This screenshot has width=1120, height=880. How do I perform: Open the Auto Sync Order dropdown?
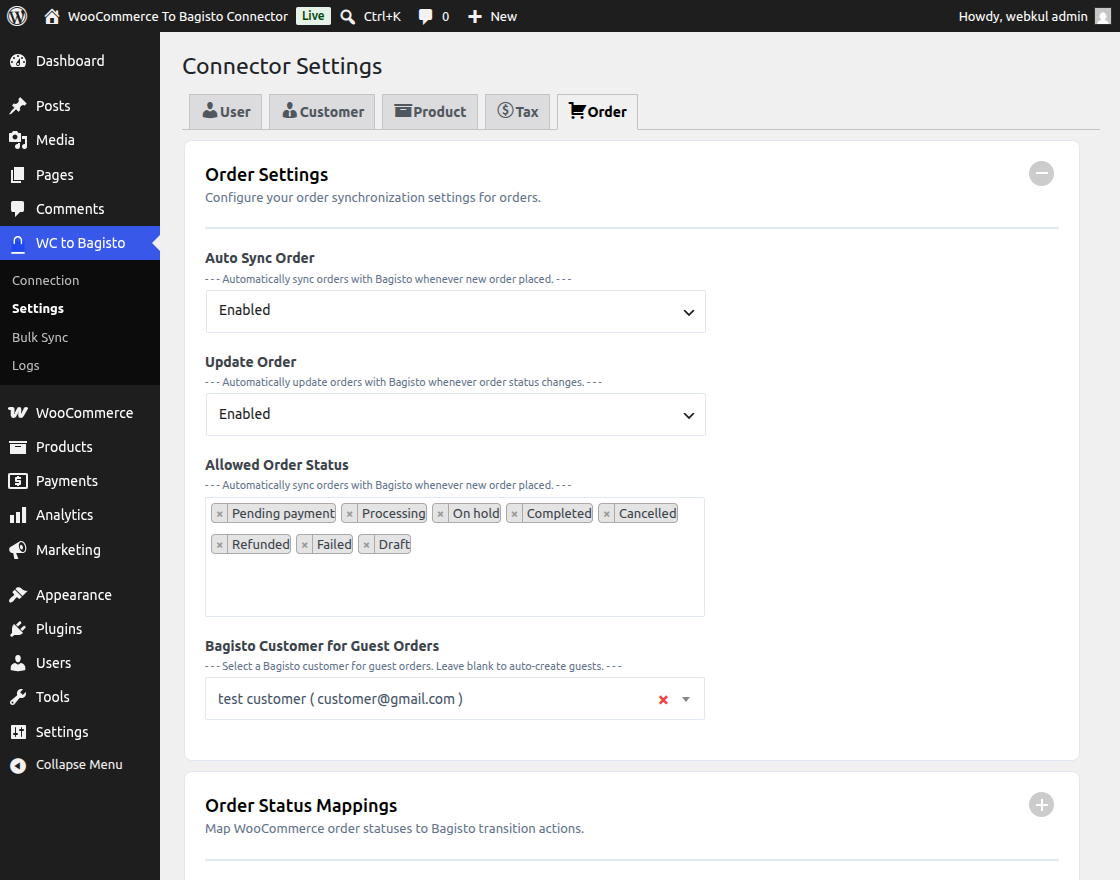coord(456,311)
